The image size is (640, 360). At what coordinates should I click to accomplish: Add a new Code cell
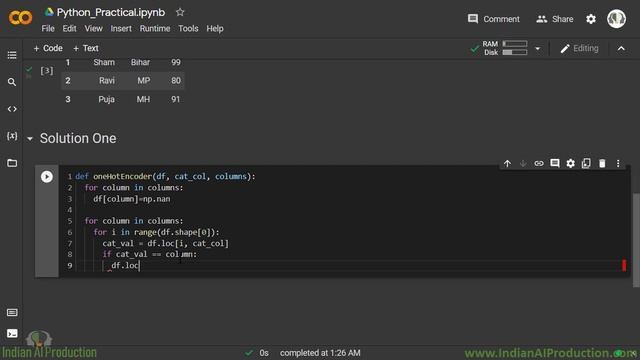pos(48,48)
